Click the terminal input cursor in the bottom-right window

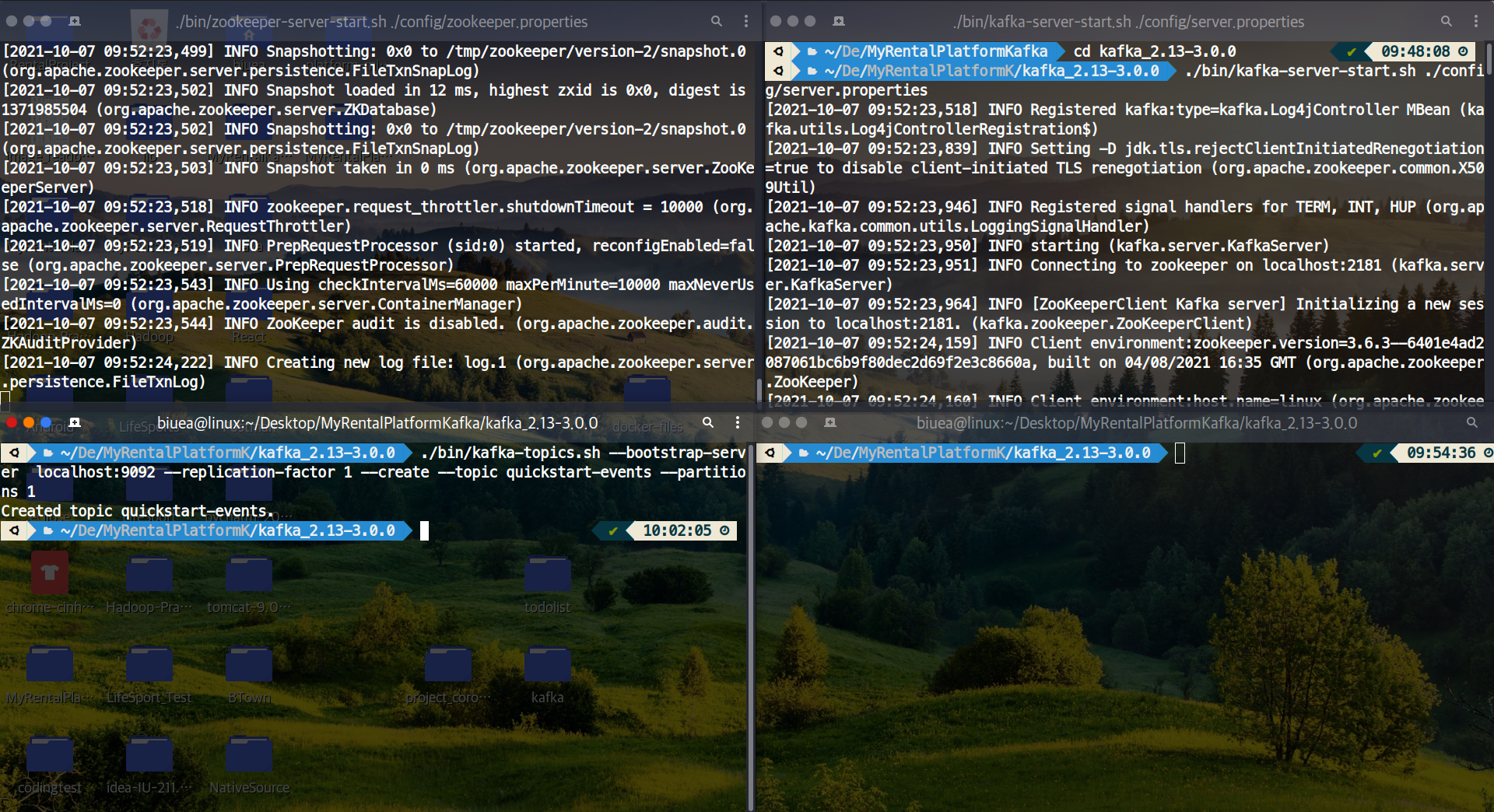[x=1180, y=453]
